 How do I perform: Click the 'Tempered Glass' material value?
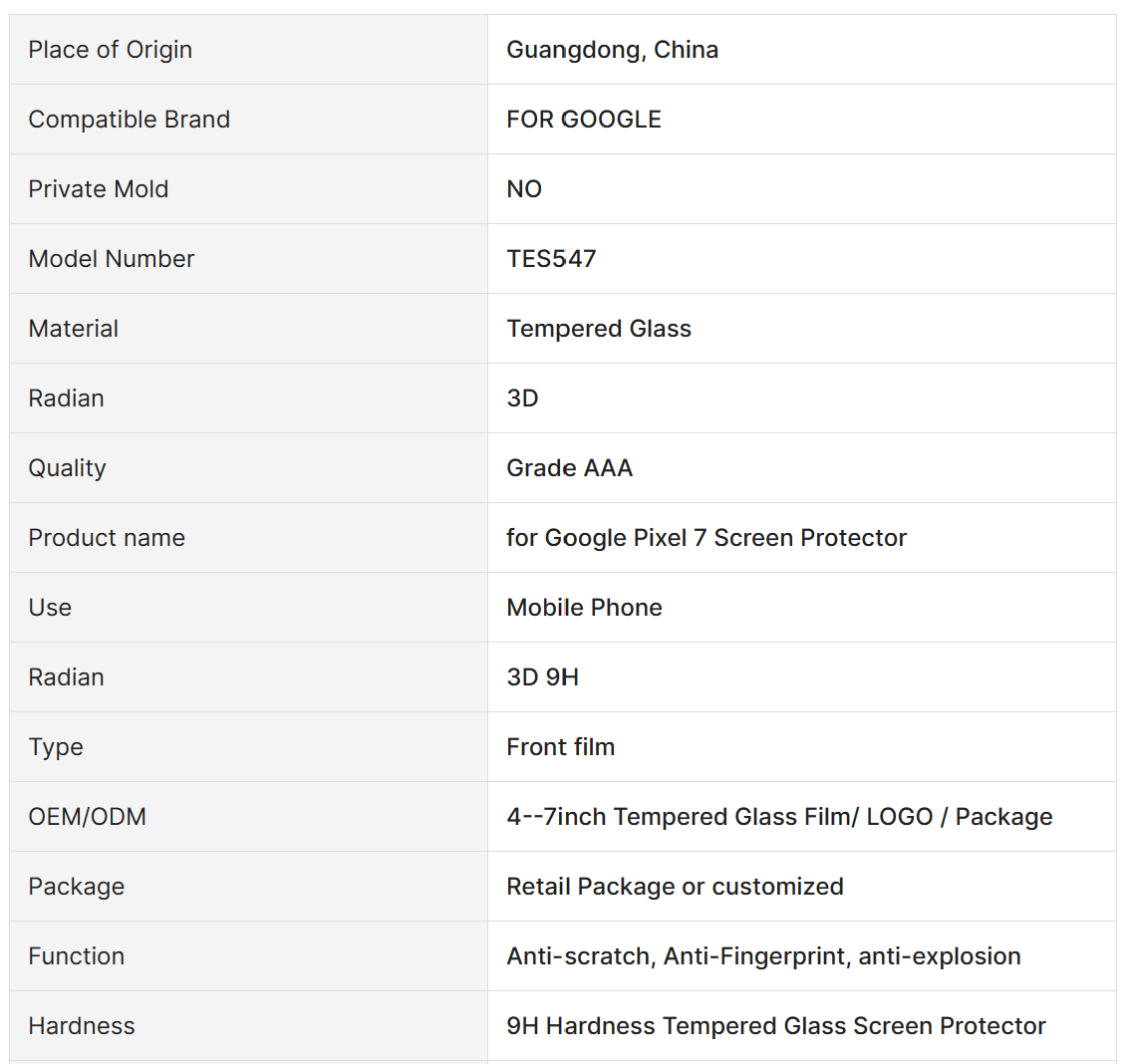tap(599, 329)
